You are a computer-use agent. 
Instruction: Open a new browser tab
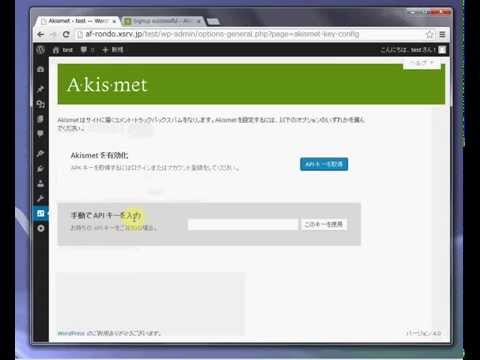click(x=213, y=22)
